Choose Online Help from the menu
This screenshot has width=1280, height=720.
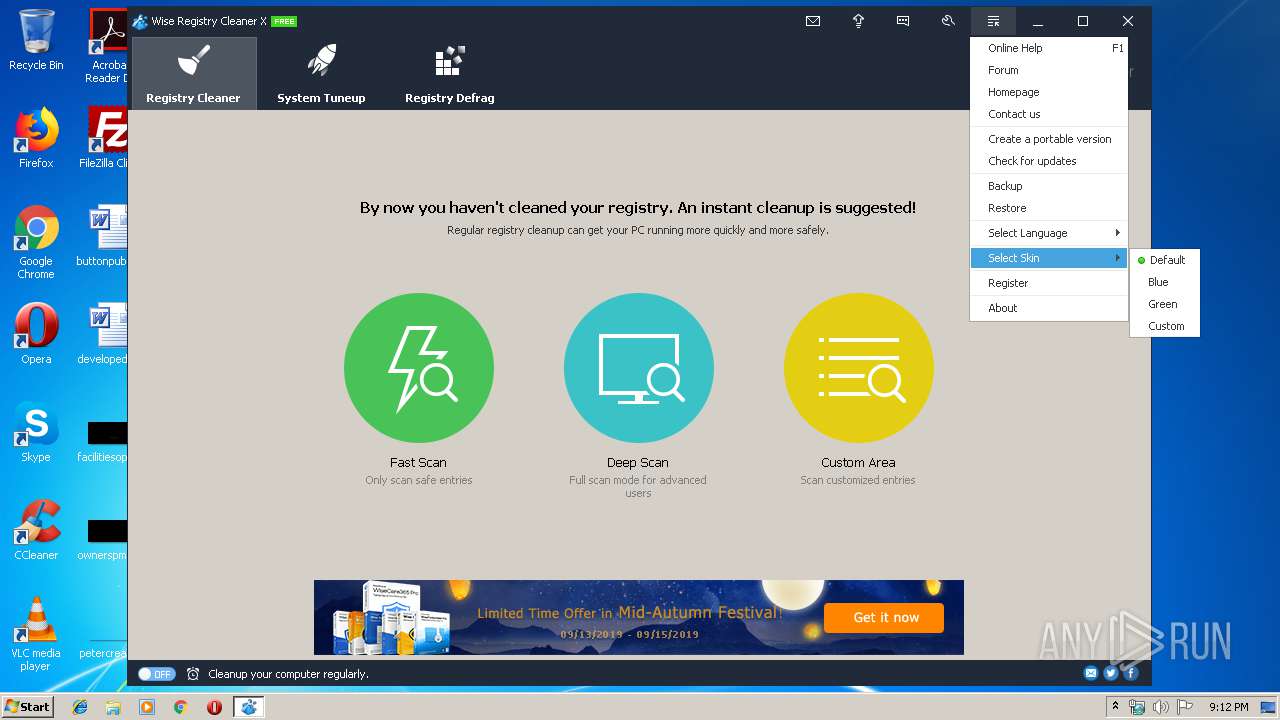tap(1049, 48)
